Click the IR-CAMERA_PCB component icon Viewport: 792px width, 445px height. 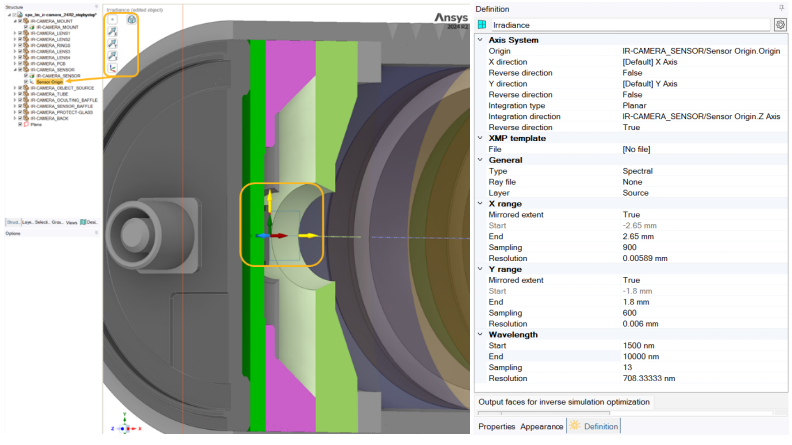[26, 64]
